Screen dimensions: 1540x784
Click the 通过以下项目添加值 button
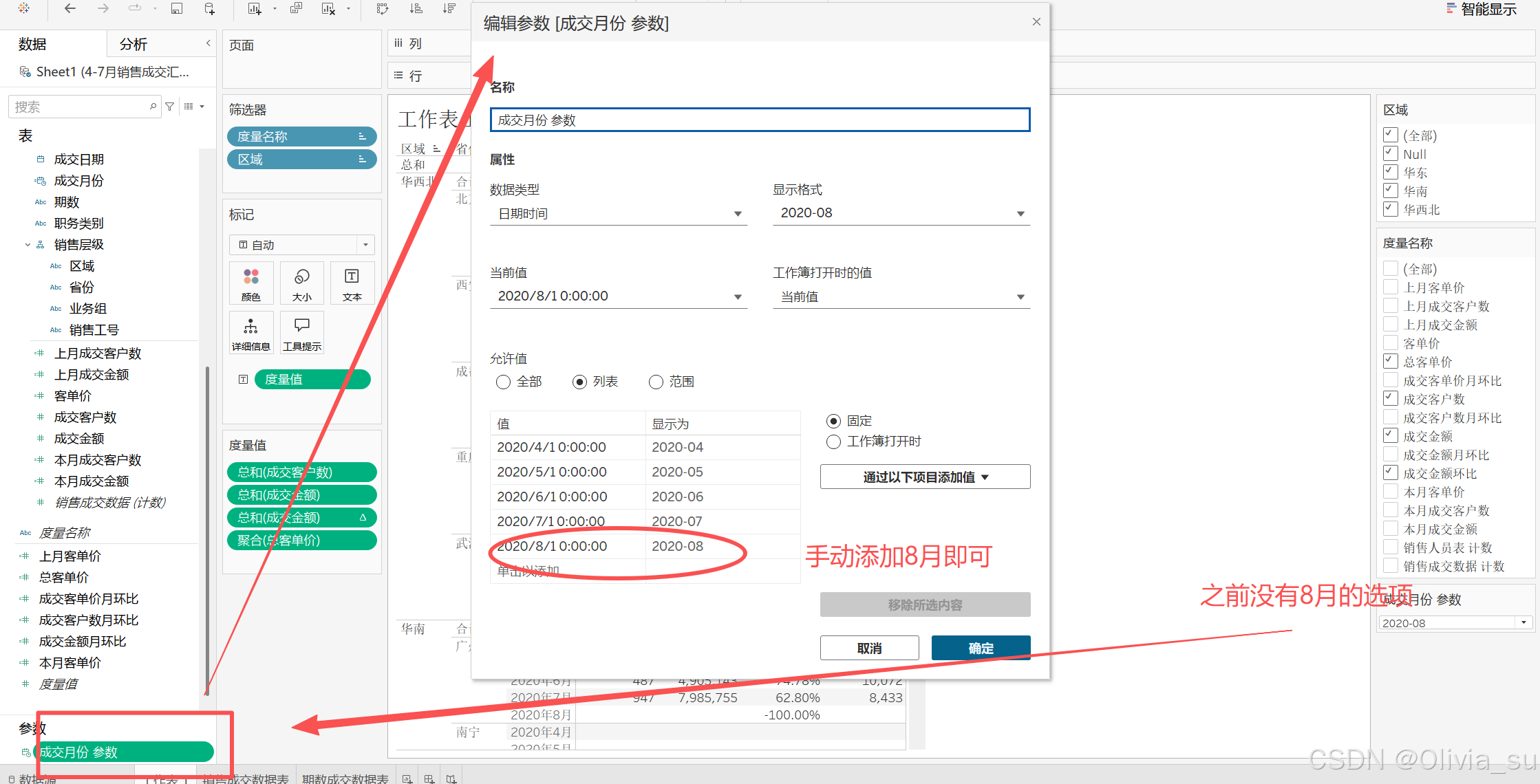[x=925, y=477]
